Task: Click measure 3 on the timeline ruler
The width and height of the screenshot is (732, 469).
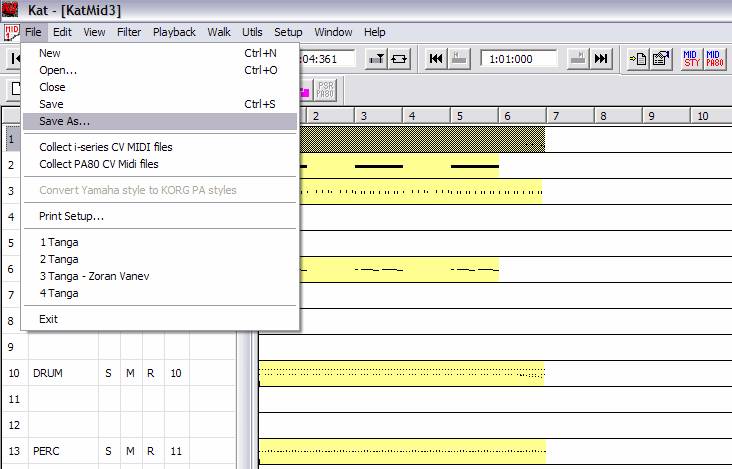Action: coord(379,116)
